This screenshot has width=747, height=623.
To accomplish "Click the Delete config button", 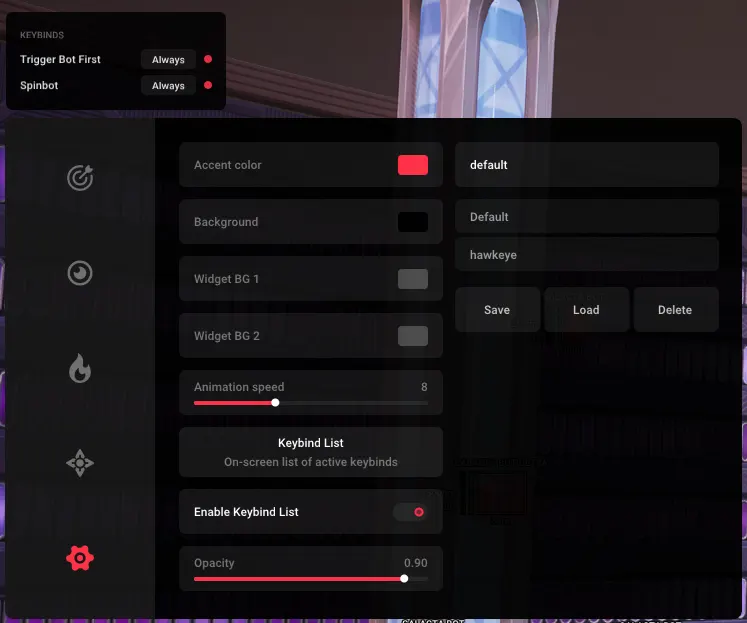I will (676, 310).
